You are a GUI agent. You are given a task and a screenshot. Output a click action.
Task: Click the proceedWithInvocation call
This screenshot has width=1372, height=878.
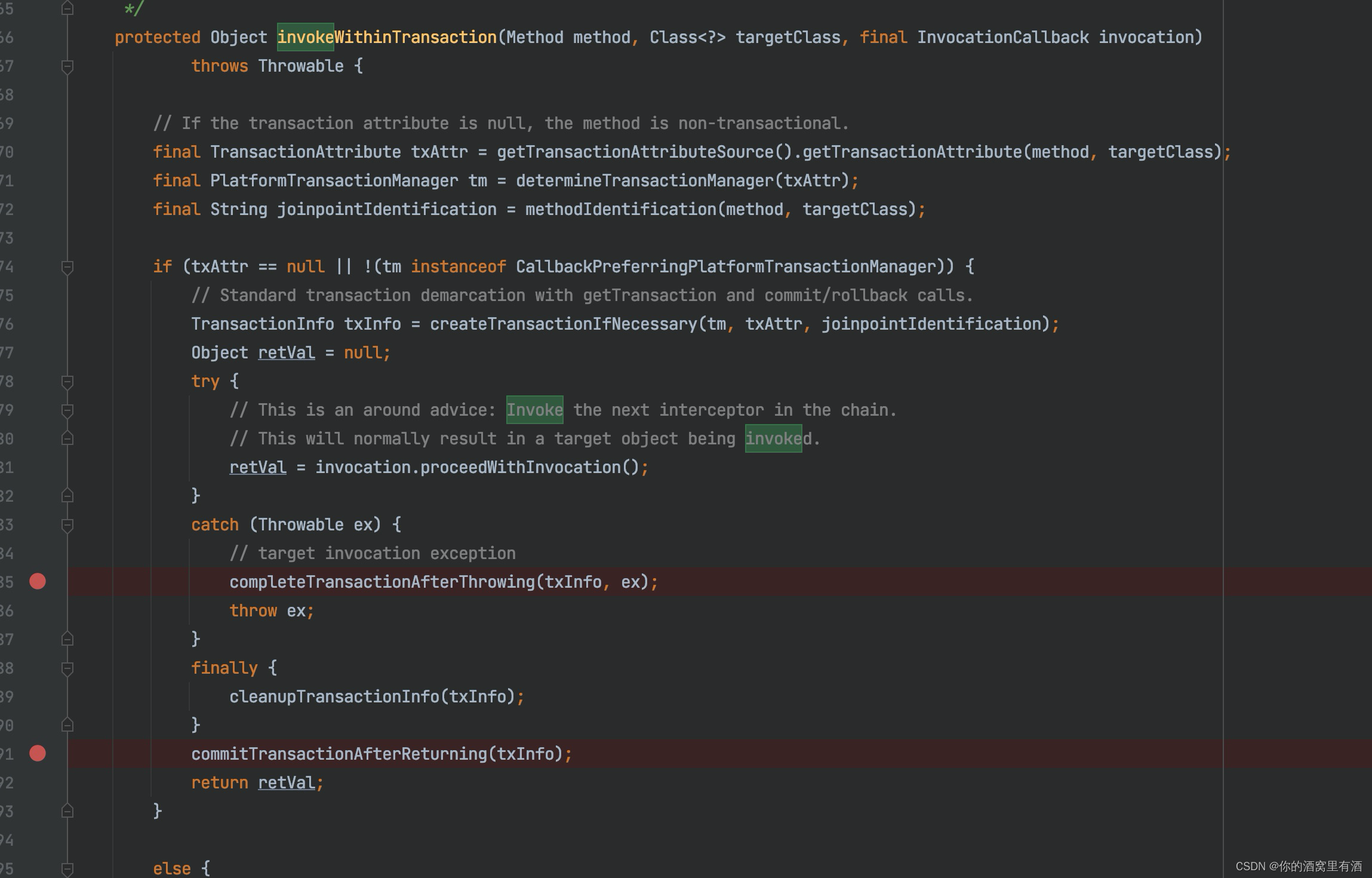[521, 467]
